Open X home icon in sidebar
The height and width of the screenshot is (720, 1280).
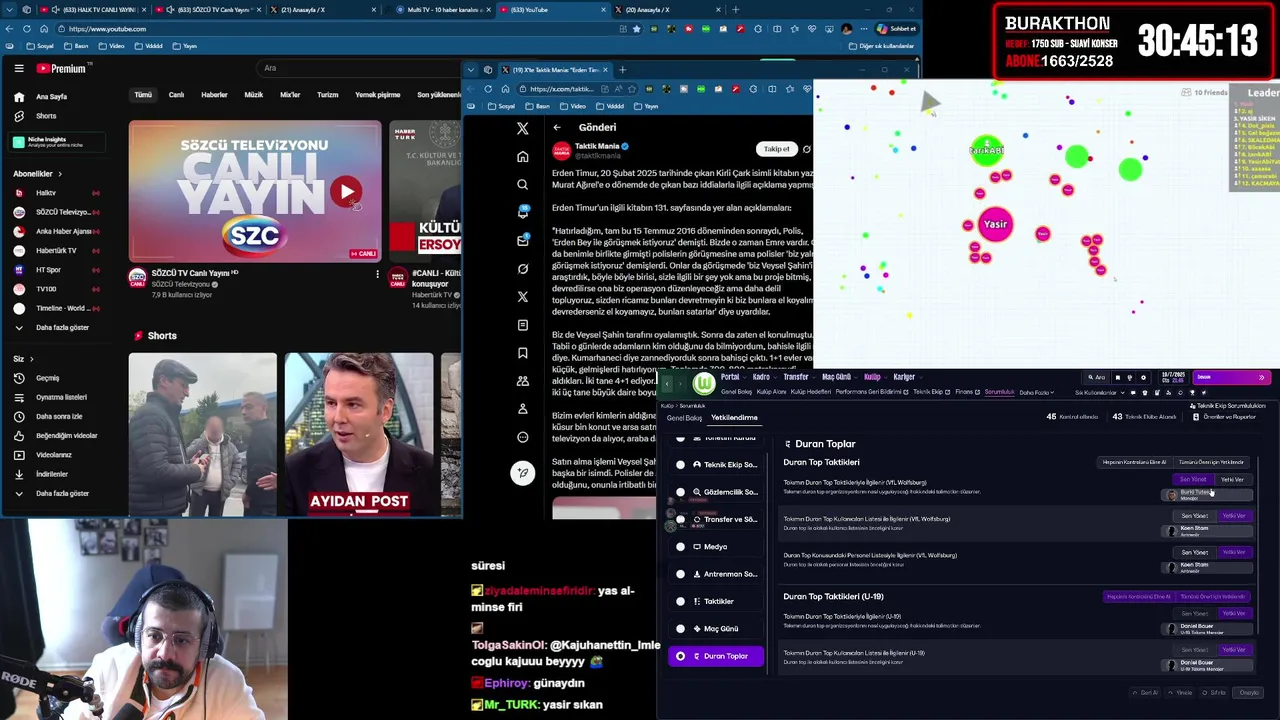pos(522,156)
